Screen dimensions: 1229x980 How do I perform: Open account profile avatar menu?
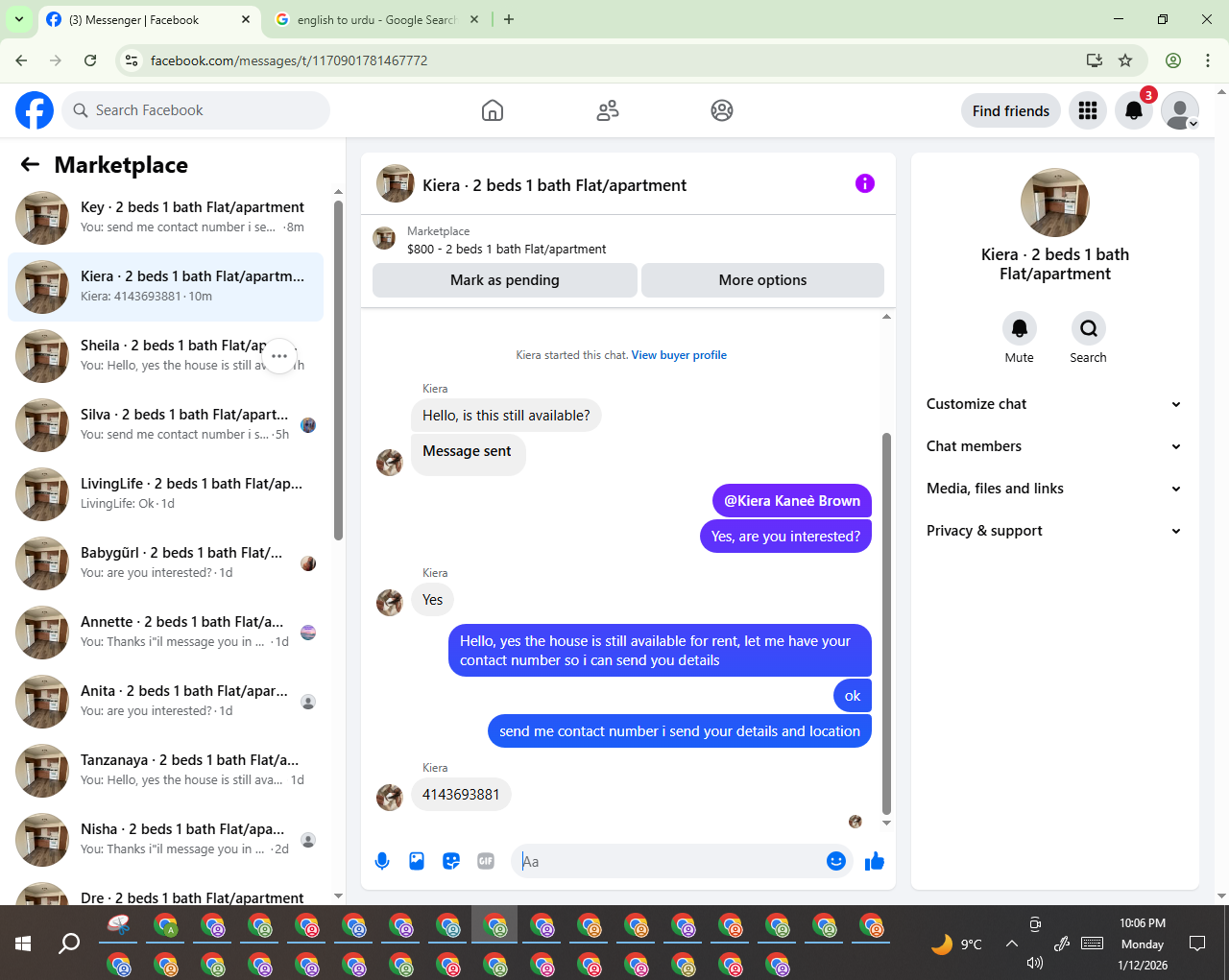pyautogui.click(x=1180, y=110)
